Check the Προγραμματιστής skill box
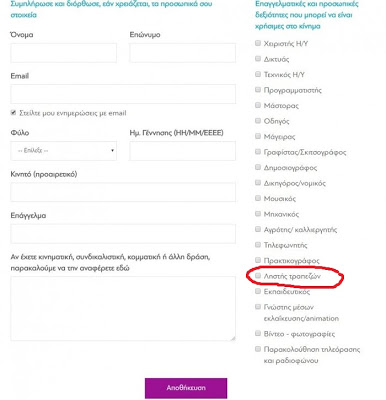The image size is (386, 400). click(258, 90)
